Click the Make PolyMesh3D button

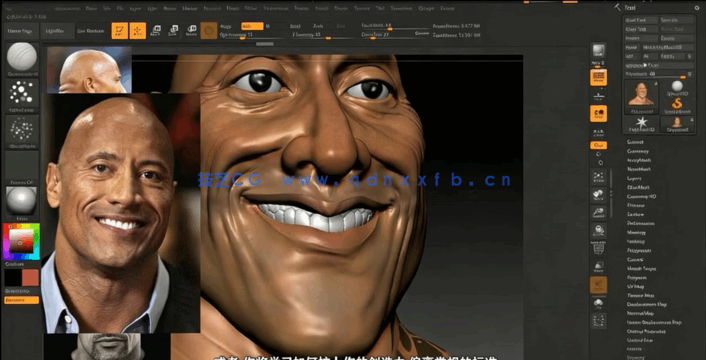click(668, 47)
